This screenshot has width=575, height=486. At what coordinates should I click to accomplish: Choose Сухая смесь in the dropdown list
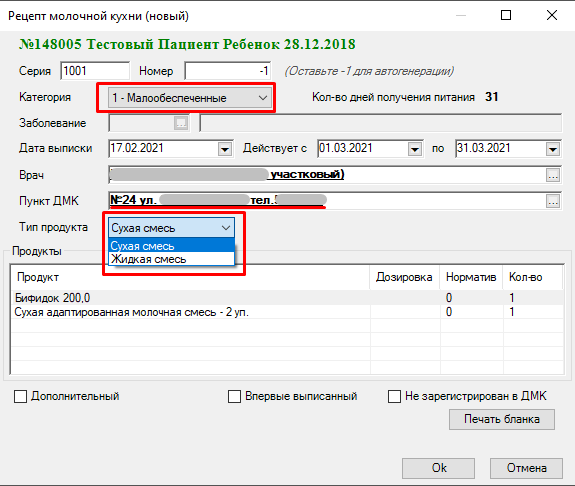(x=171, y=246)
